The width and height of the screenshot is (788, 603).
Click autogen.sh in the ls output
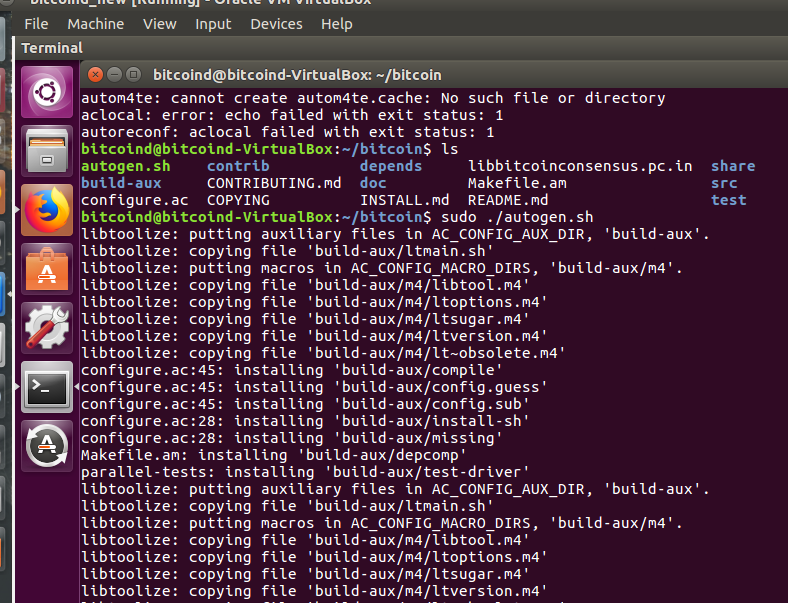coord(126,166)
